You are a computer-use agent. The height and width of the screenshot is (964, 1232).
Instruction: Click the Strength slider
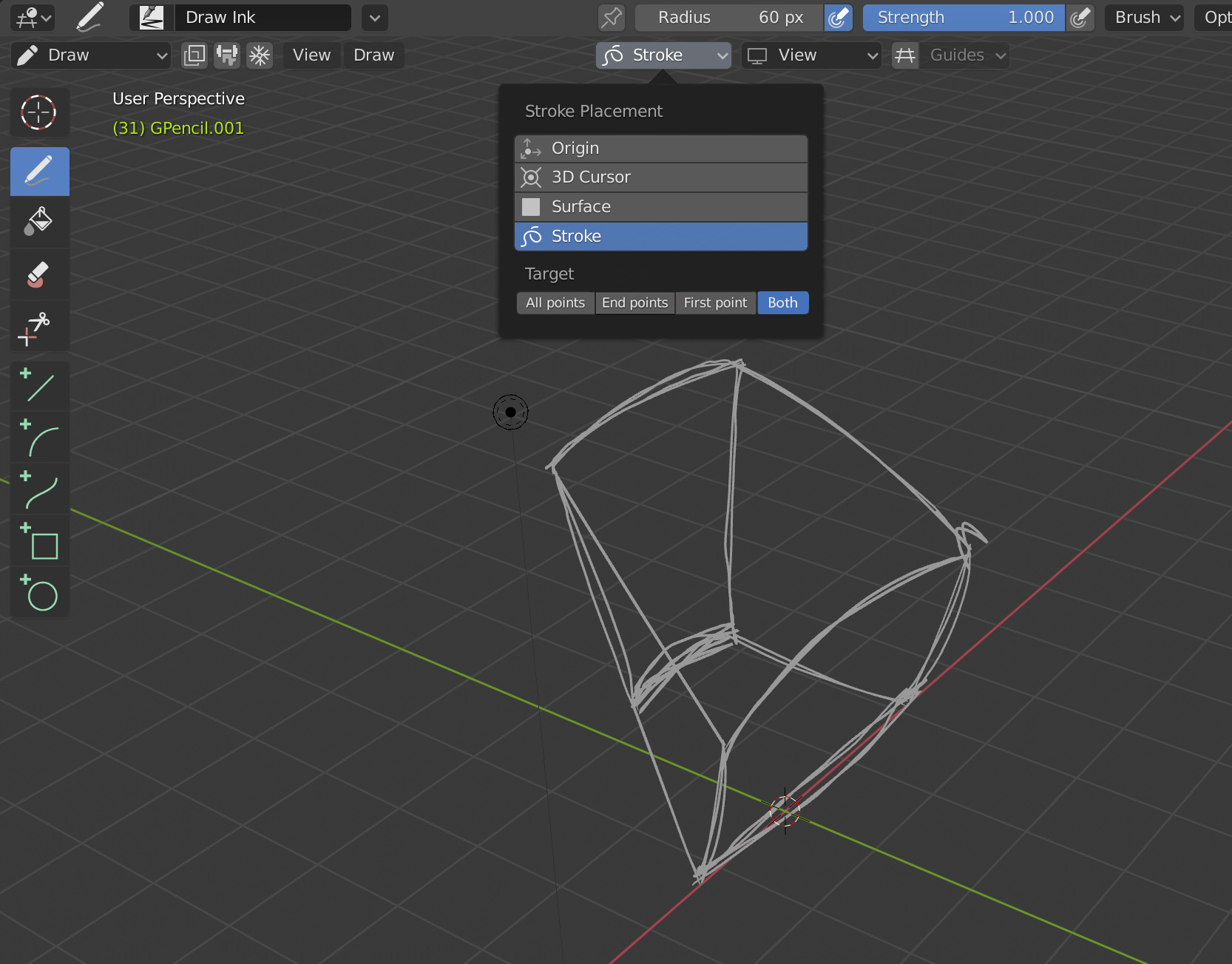[964, 18]
